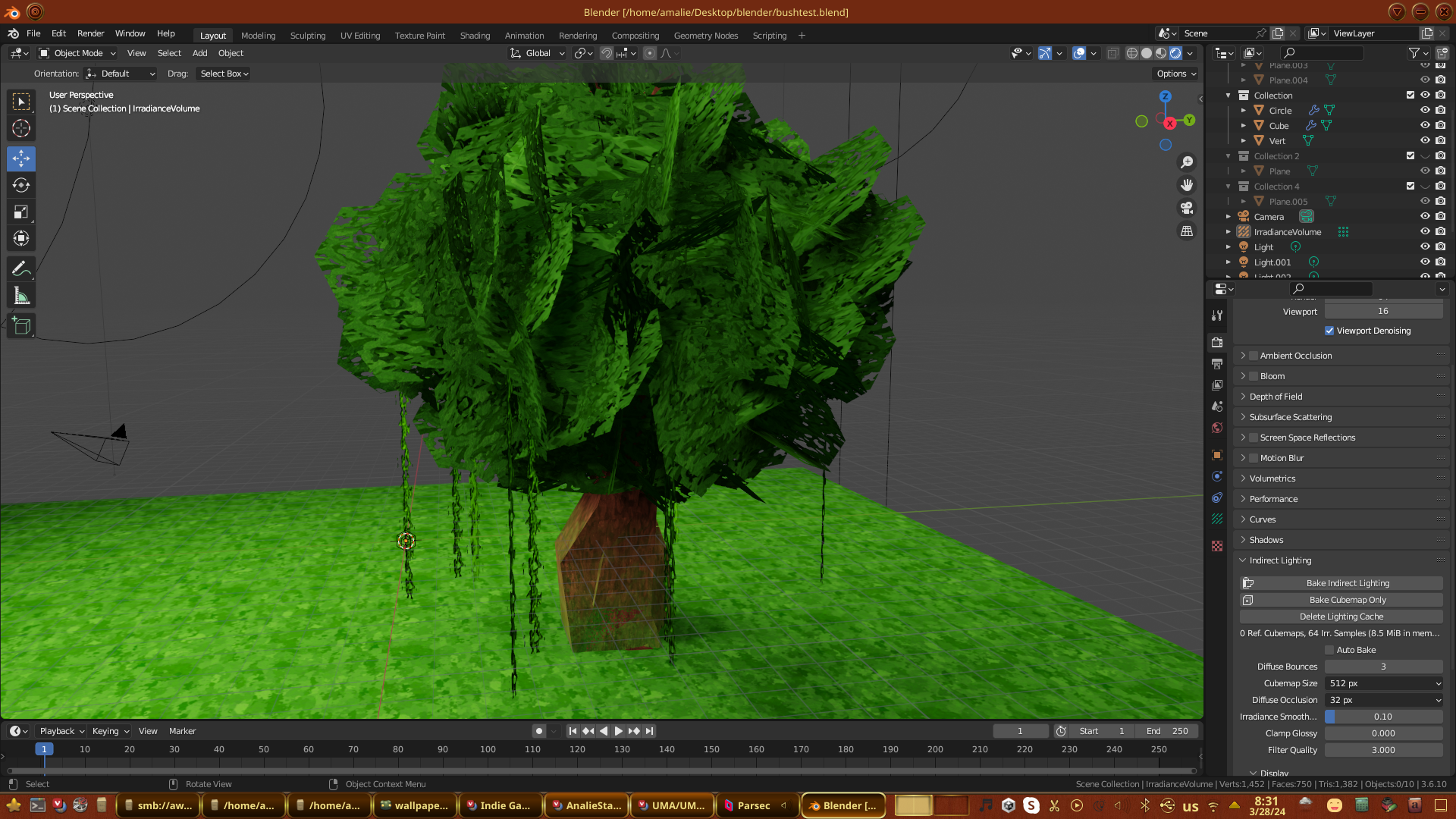The width and height of the screenshot is (1456, 819).
Task: Expand the Shadows panel
Action: [x=1266, y=540]
